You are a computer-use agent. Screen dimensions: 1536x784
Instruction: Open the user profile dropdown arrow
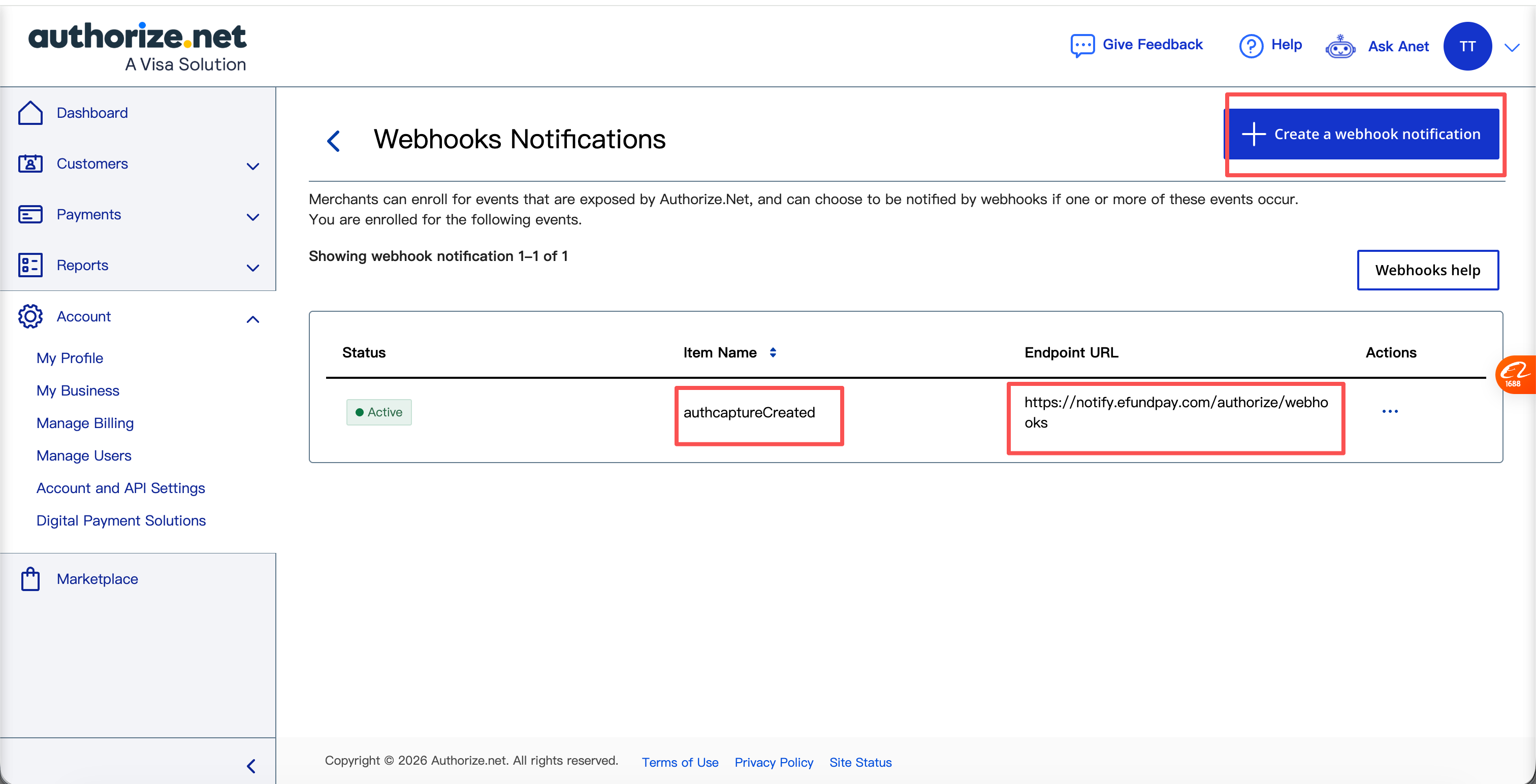[1512, 47]
